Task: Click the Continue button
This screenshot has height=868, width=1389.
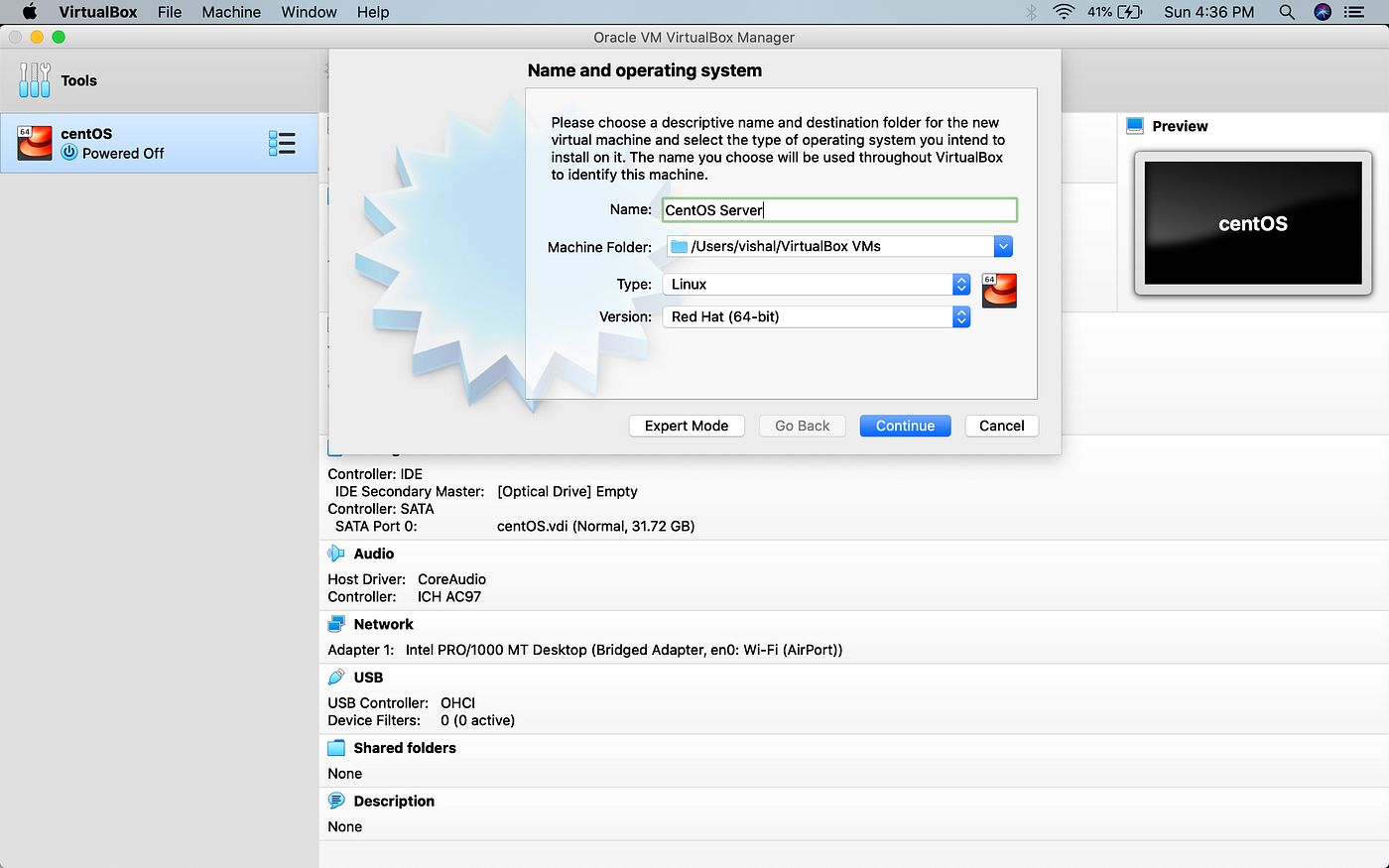Action: pos(905,425)
